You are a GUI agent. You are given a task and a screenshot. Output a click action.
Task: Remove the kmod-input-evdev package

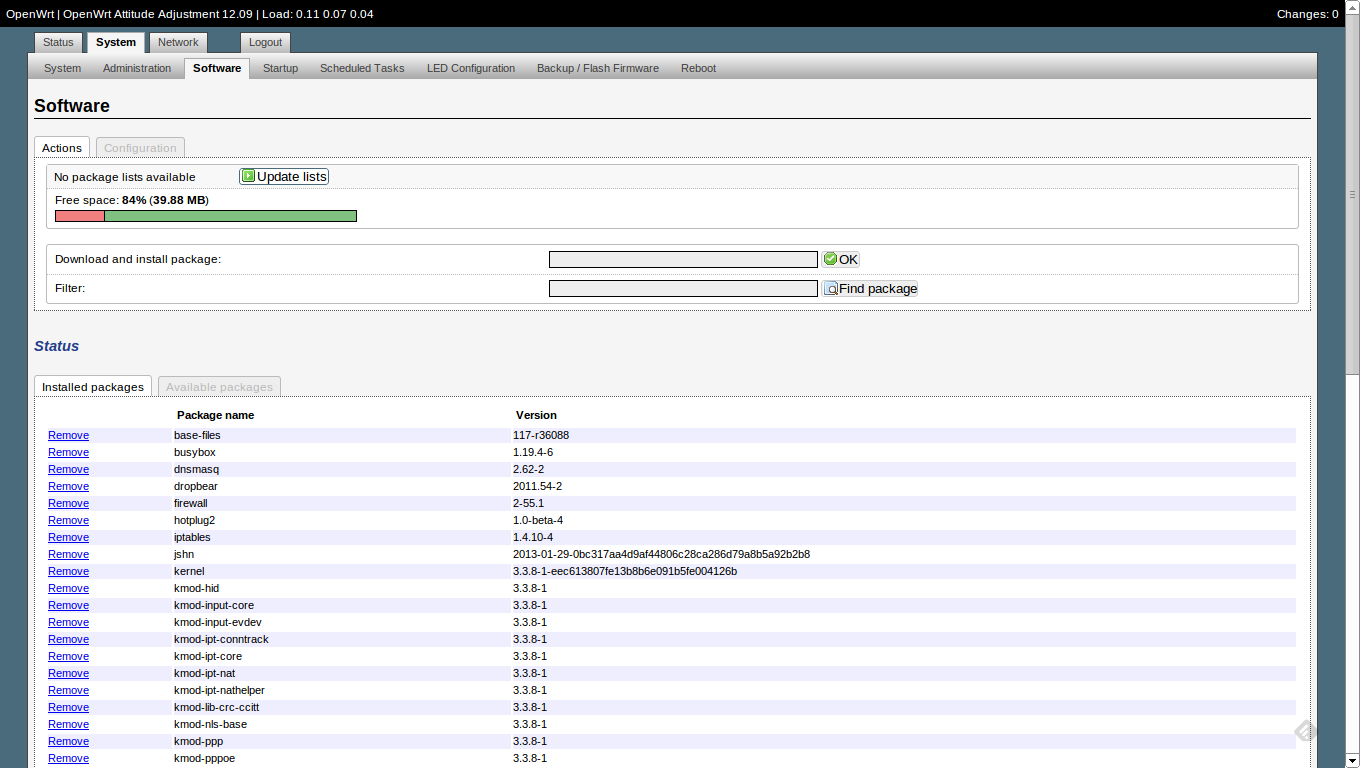[68, 622]
